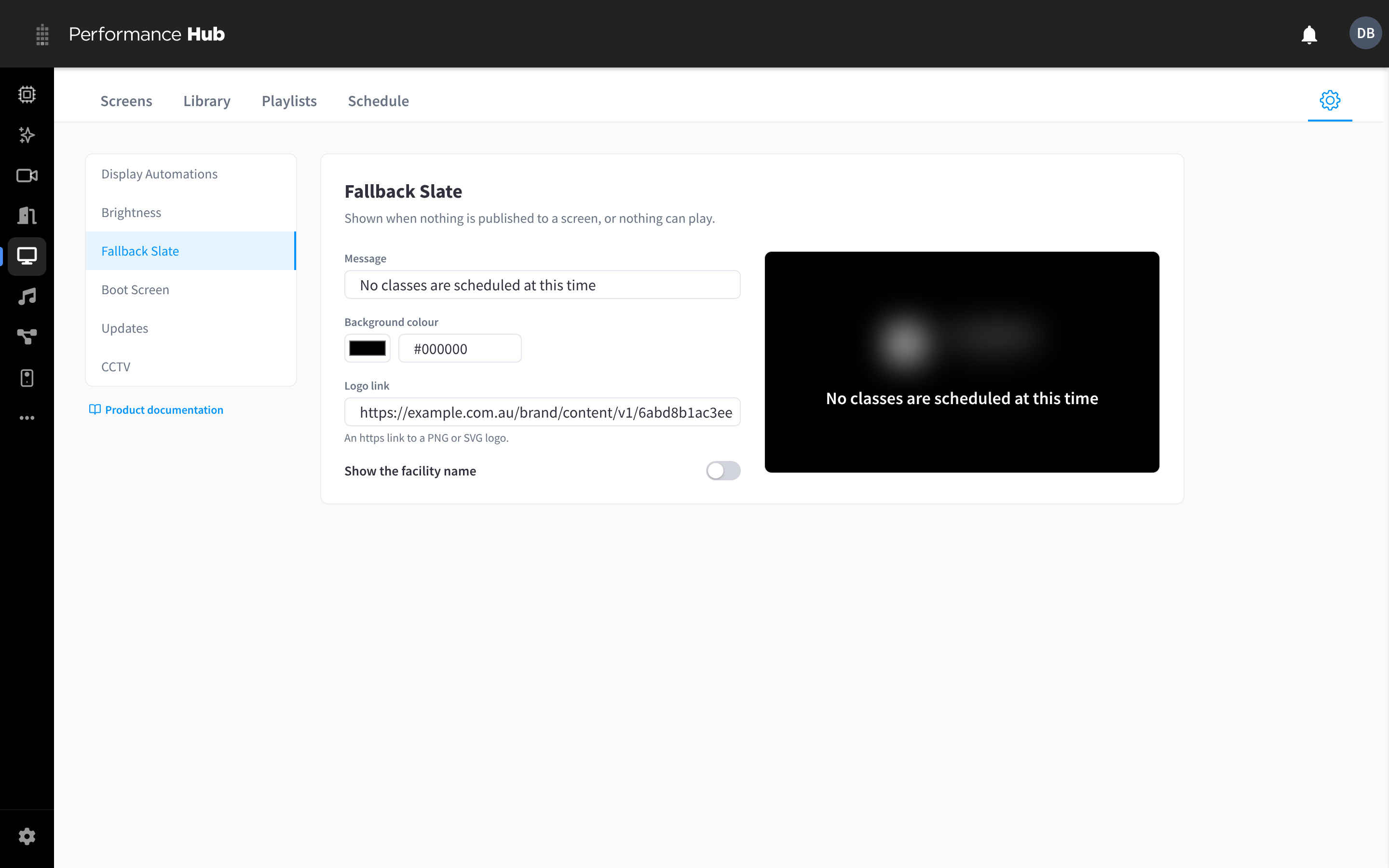This screenshot has width=1389, height=868.
Task: Focus the #000000 hex colour field
Action: [460, 349]
